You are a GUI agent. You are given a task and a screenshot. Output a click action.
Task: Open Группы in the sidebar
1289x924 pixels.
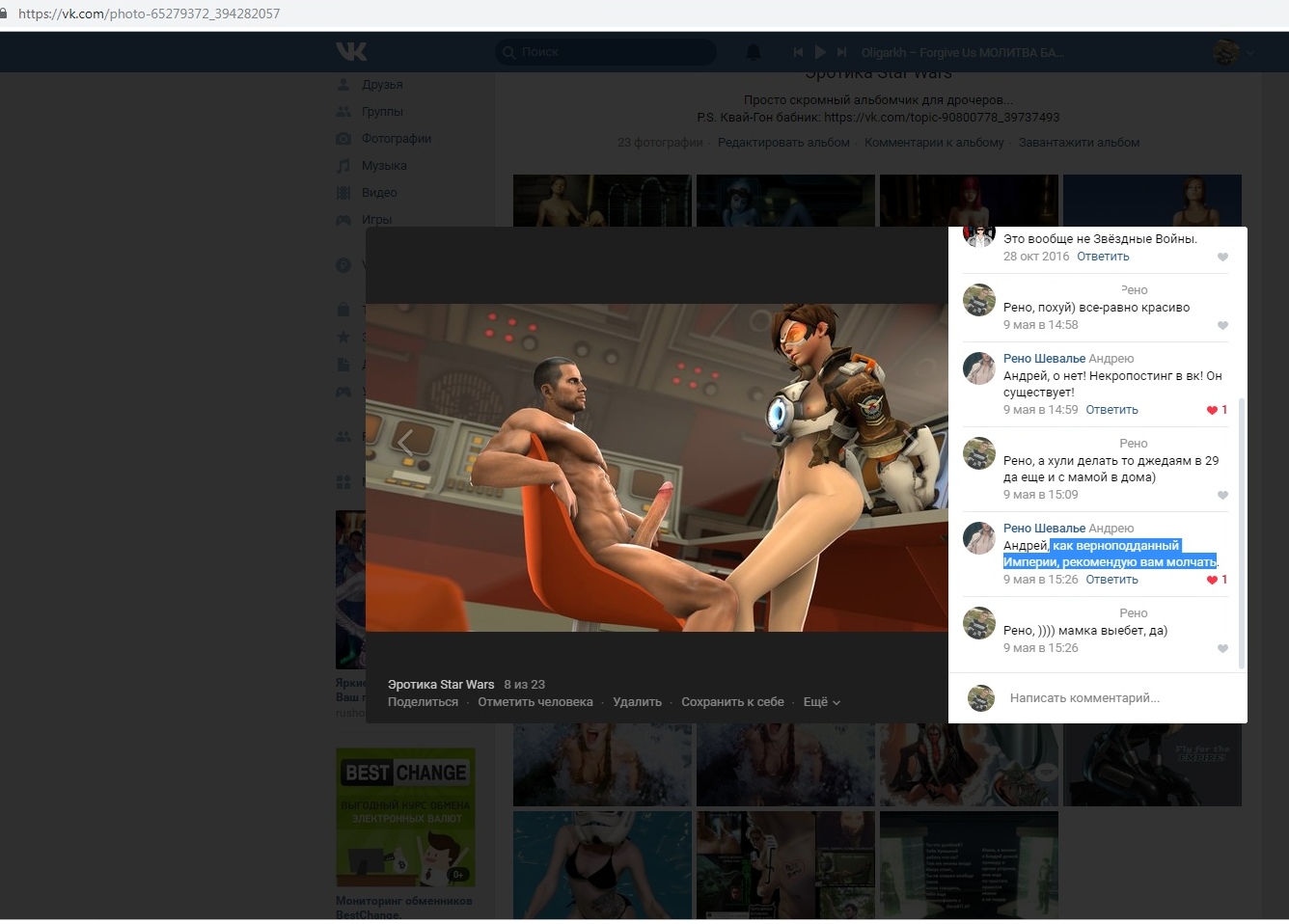pyautogui.click(x=382, y=112)
